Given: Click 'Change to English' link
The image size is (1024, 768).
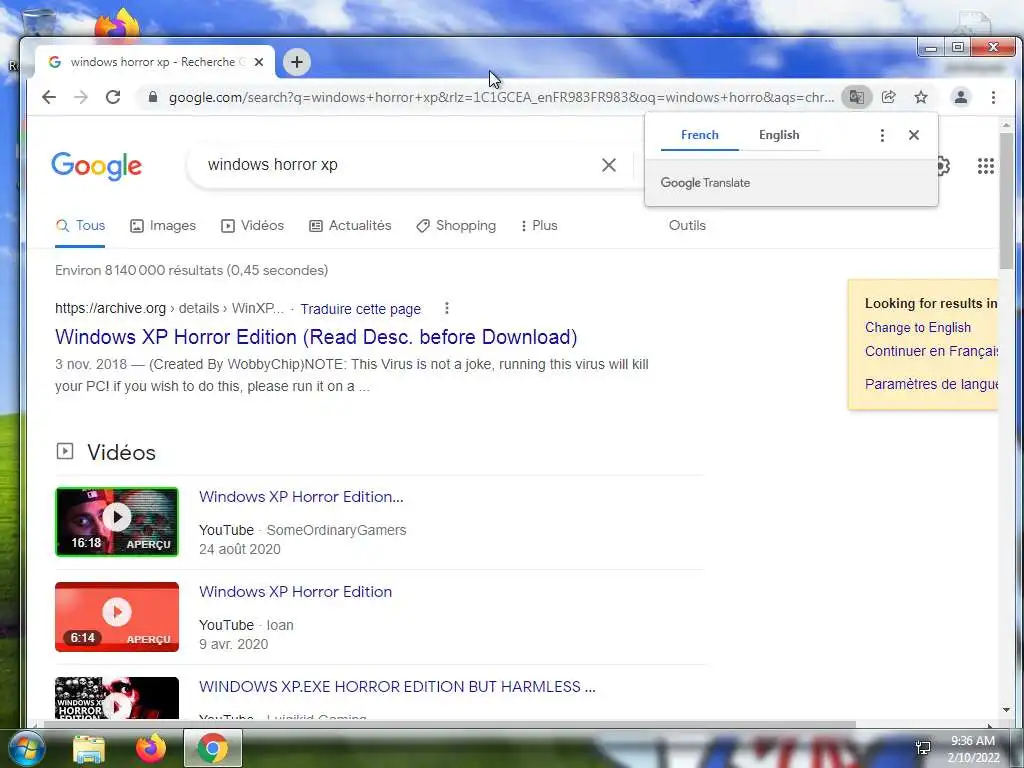Looking at the screenshot, I should (918, 328).
